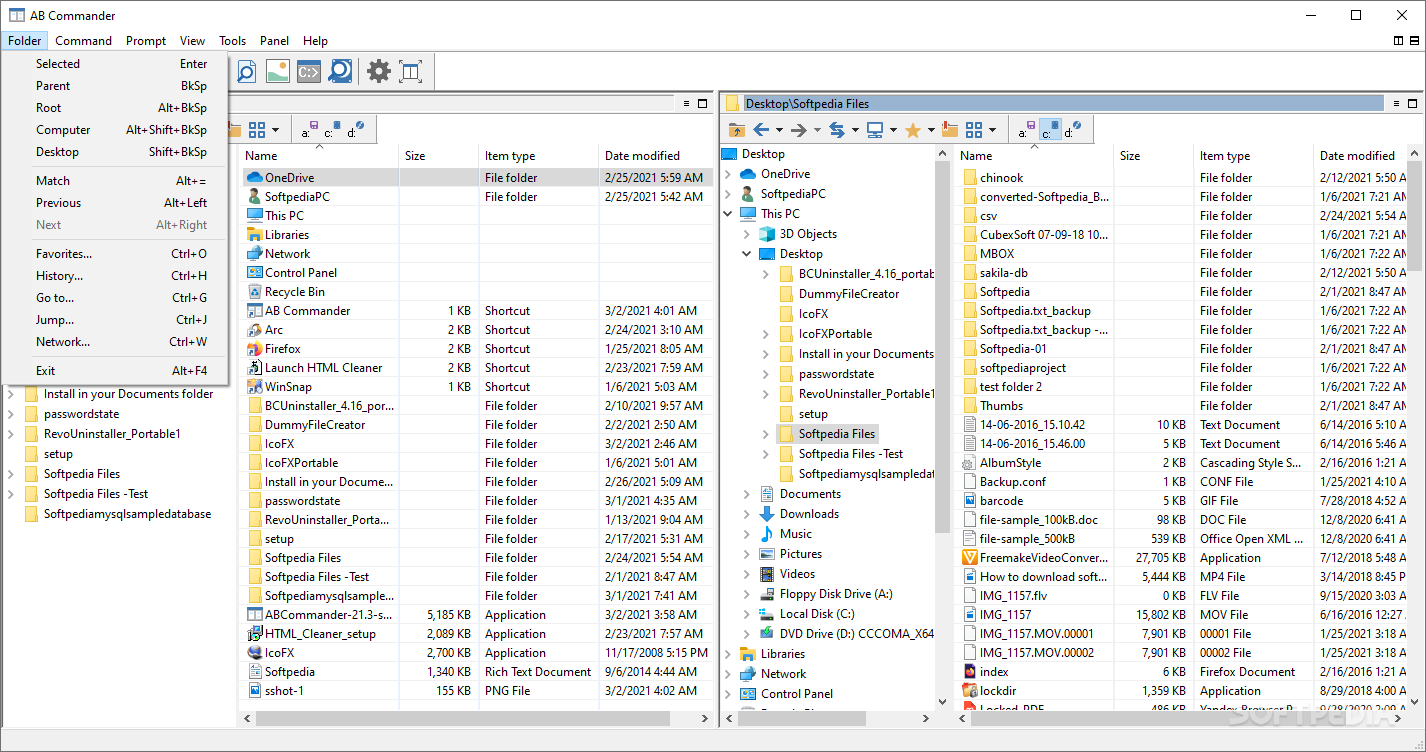This screenshot has width=1426, height=752.
Task: Sort left panel by Size column header
Action: [439, 155]
